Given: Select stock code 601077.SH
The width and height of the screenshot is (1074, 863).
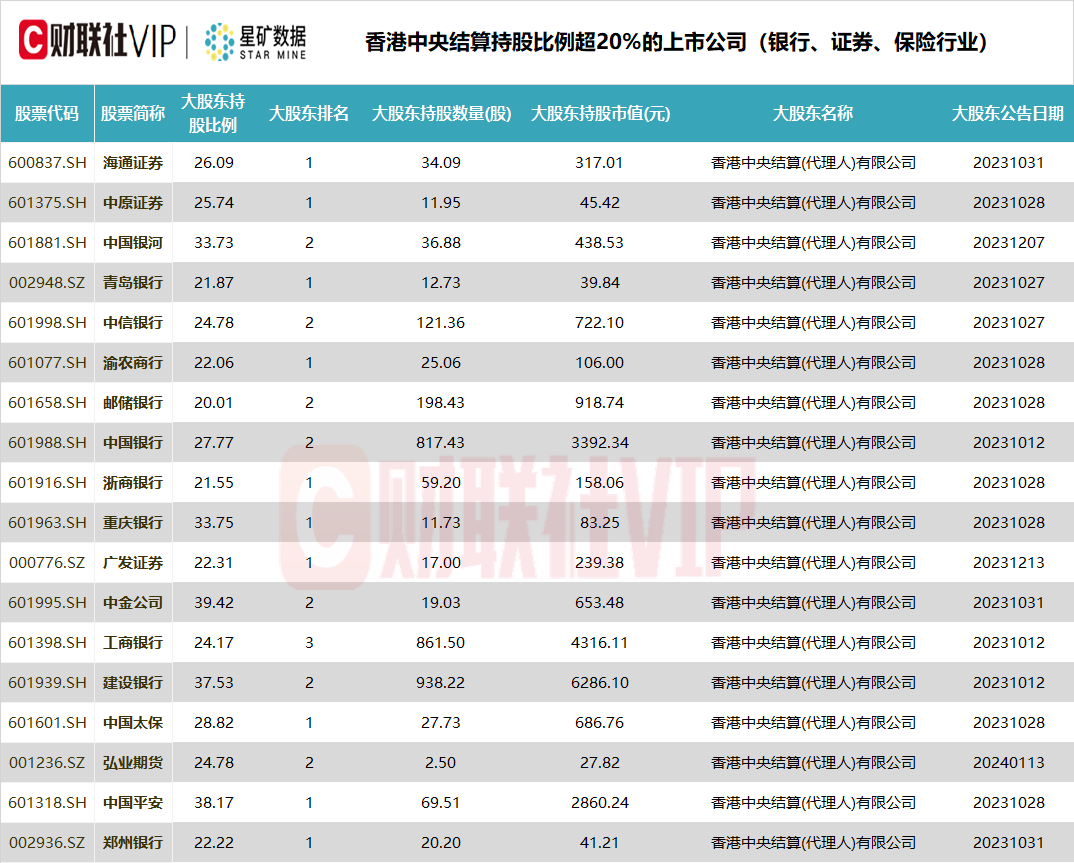Looking at the screenshot, I should [47, 362].
